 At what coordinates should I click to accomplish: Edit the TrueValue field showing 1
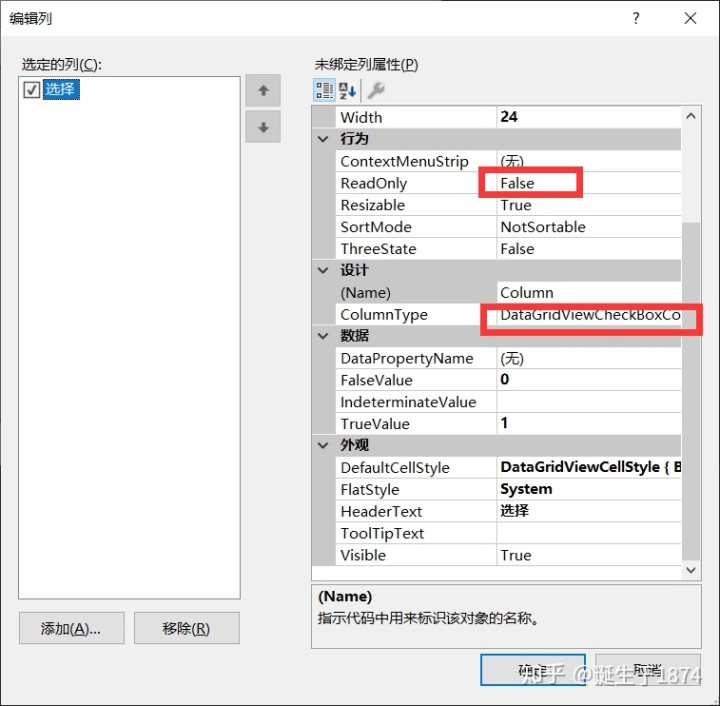point(589,424)
